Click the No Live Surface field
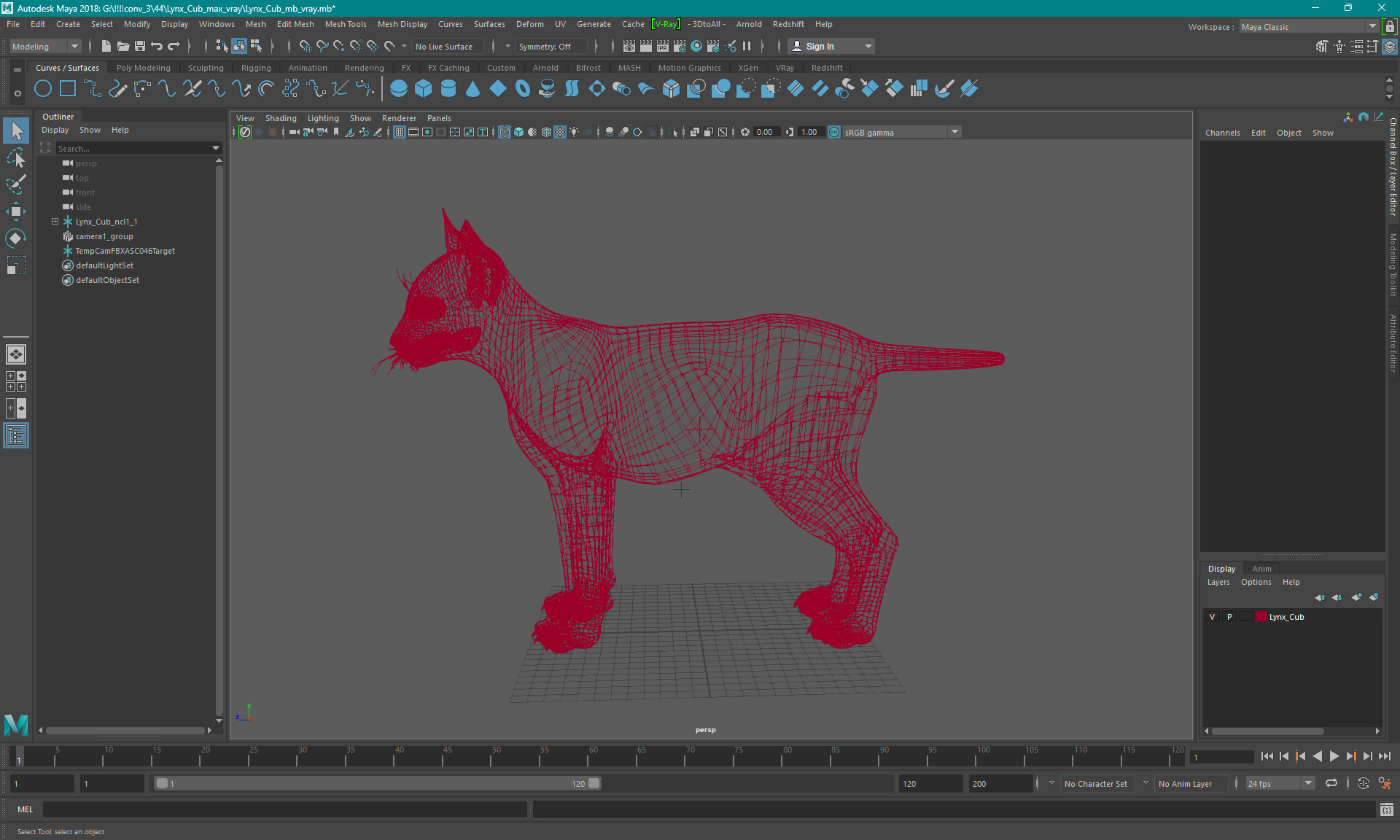 tap(448, 46)
